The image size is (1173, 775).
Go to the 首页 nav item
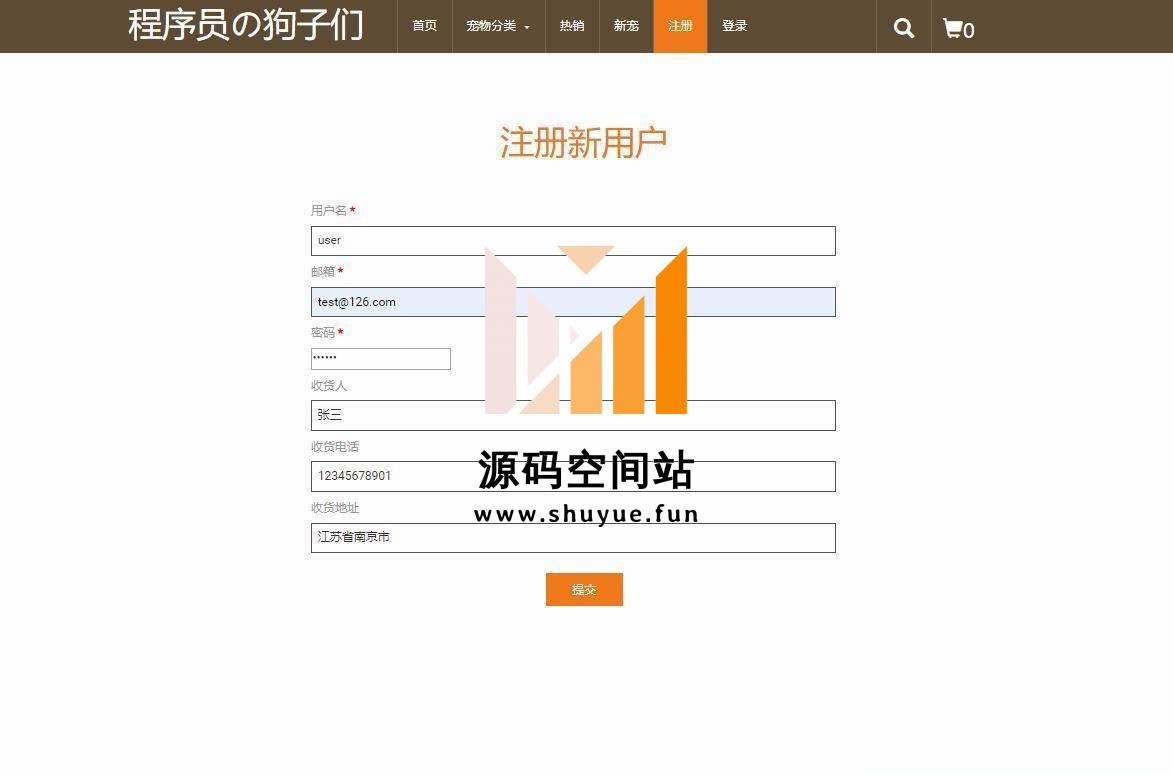coord(424,26)
